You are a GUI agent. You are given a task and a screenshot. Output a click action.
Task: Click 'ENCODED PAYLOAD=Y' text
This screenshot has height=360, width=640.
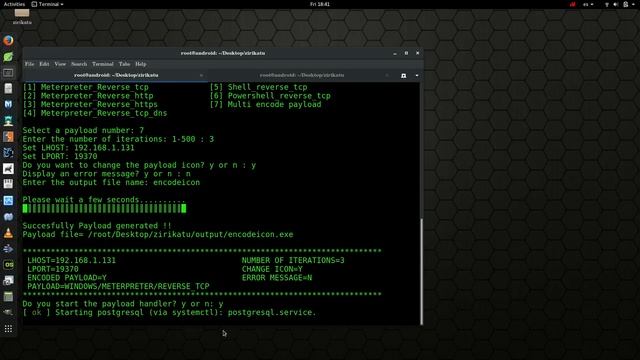67,278
